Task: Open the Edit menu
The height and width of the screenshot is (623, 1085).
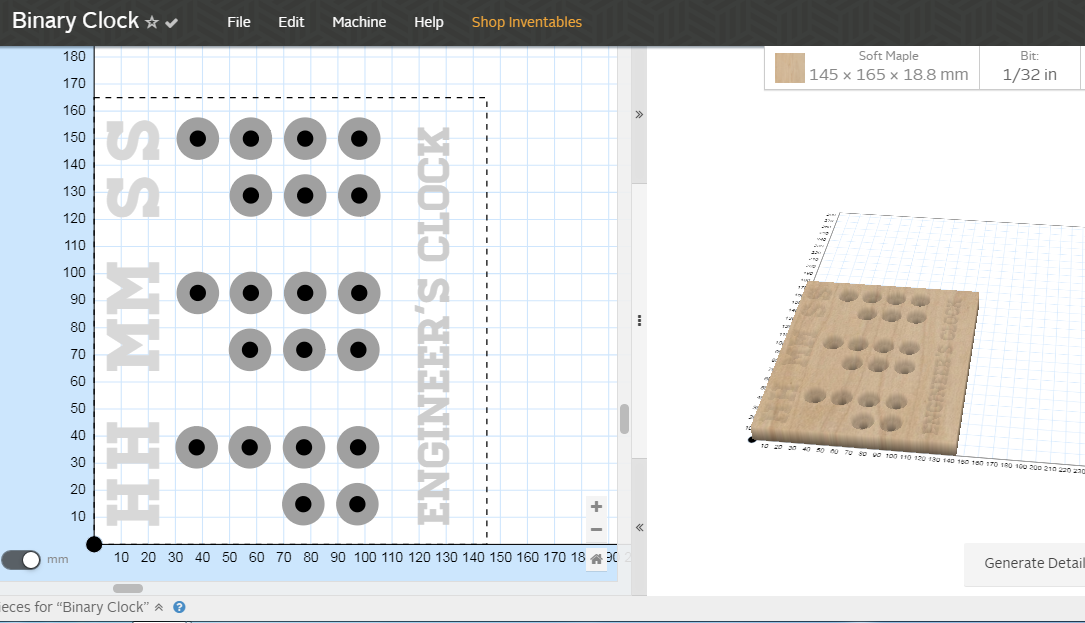Action: 291,21
